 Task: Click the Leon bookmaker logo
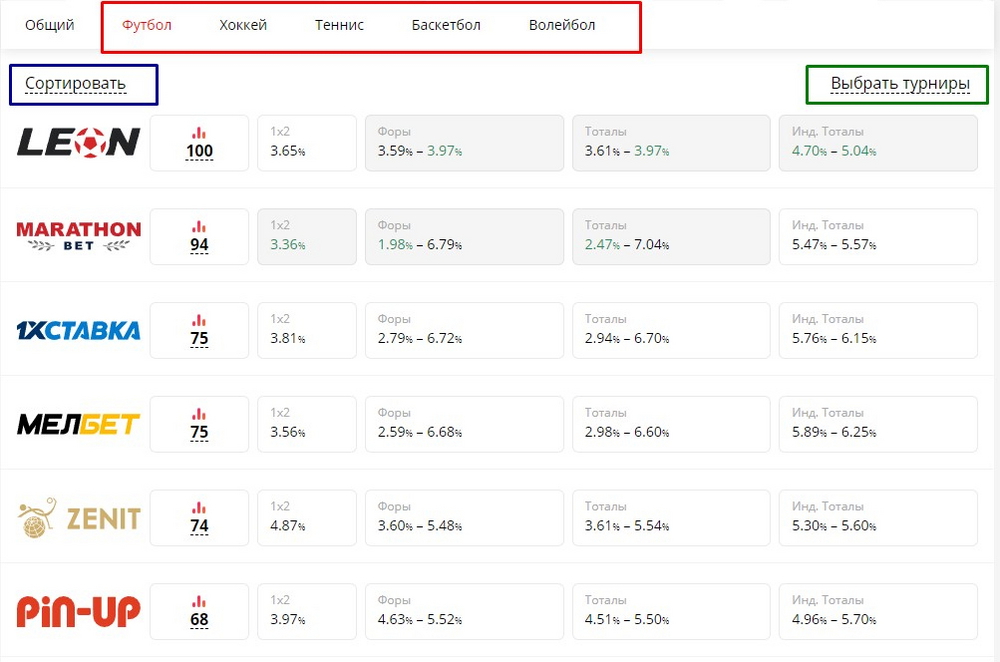[78, 143]
